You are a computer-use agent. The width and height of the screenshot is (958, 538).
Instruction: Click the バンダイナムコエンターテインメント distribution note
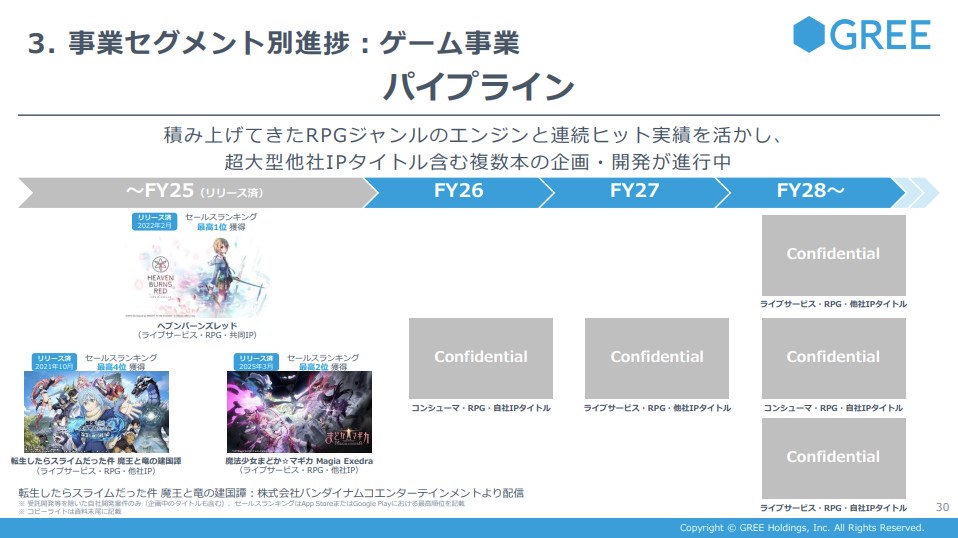coord(271,493)
